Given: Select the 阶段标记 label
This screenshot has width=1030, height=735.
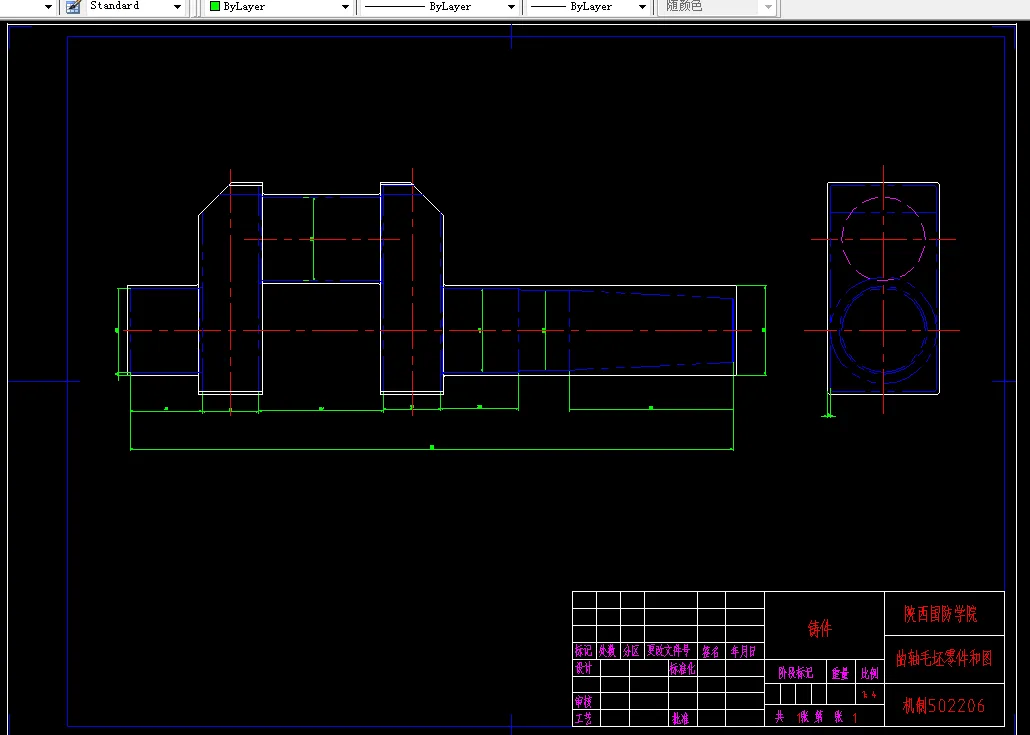Looking at the screenshot, I should [795, 673].
